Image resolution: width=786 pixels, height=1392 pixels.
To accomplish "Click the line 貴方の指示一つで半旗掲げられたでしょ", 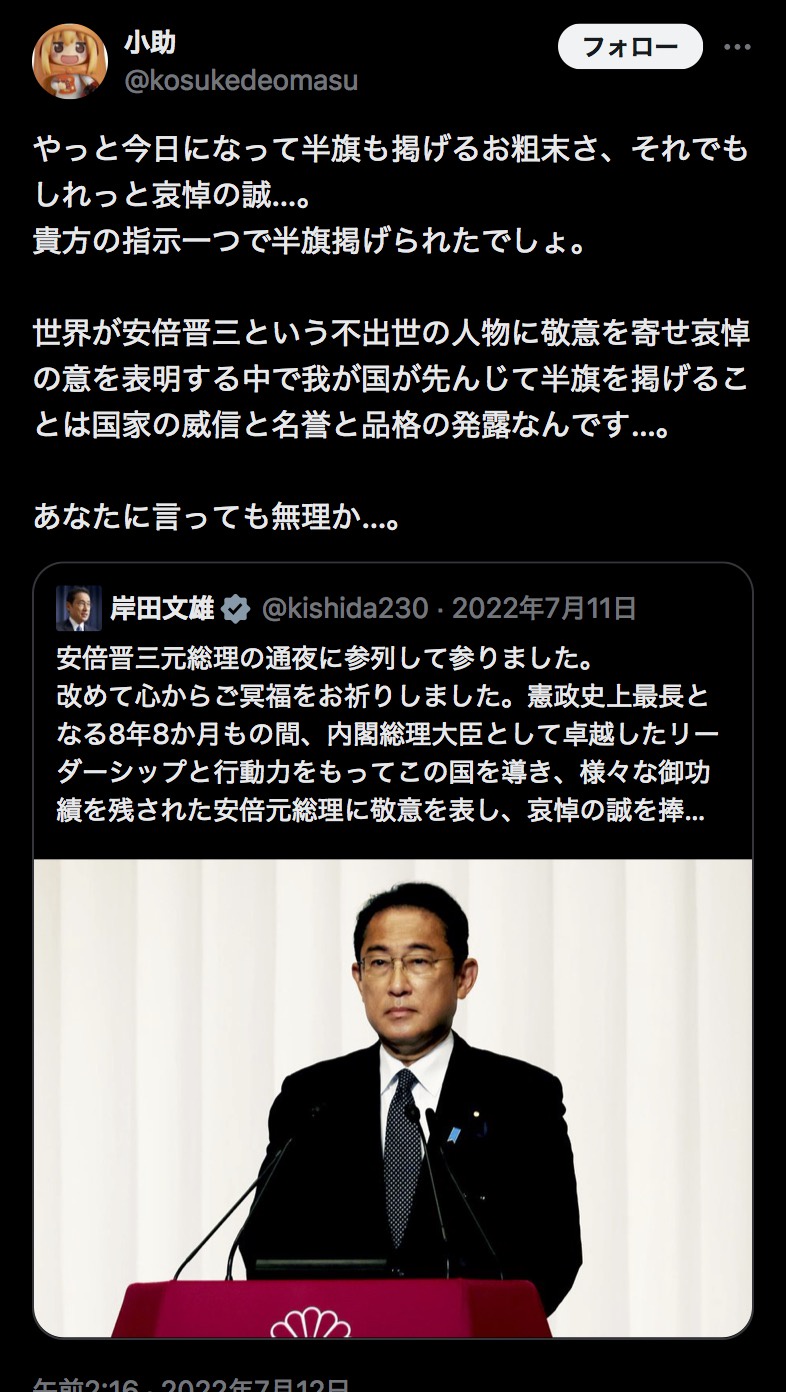I will pos(309,242).
